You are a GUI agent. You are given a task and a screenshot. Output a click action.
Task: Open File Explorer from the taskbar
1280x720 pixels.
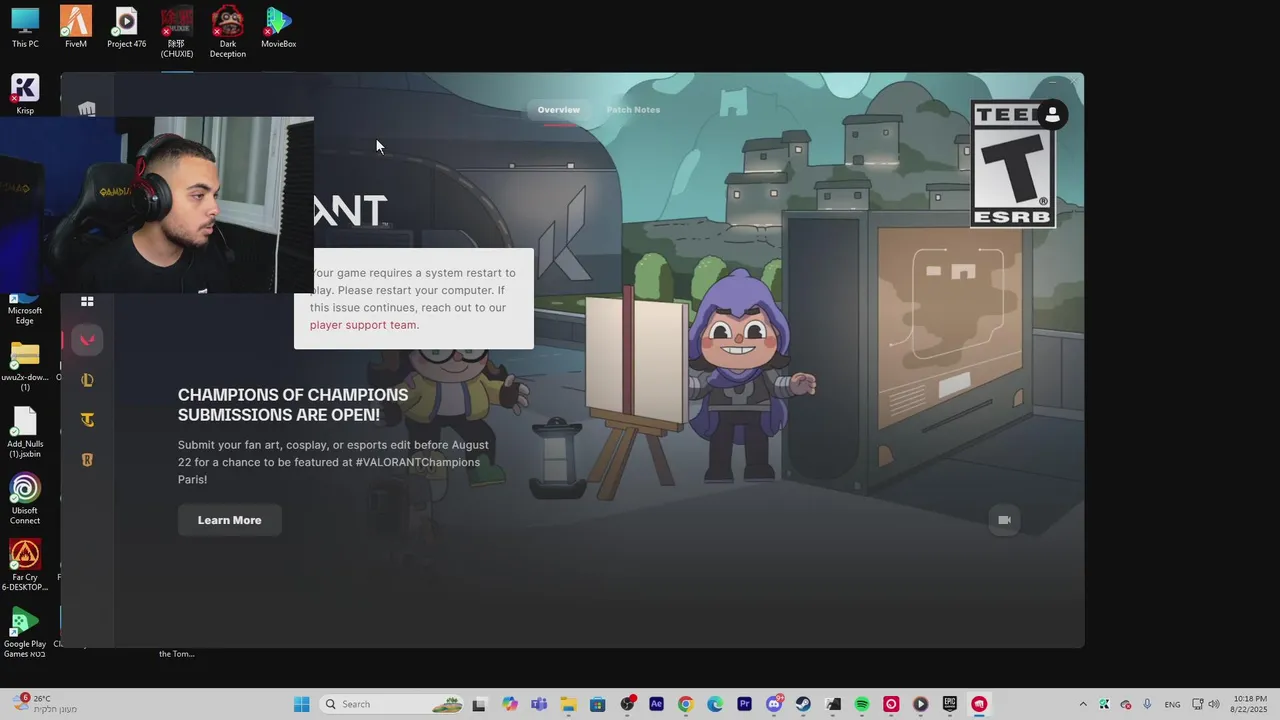(568, 704)
